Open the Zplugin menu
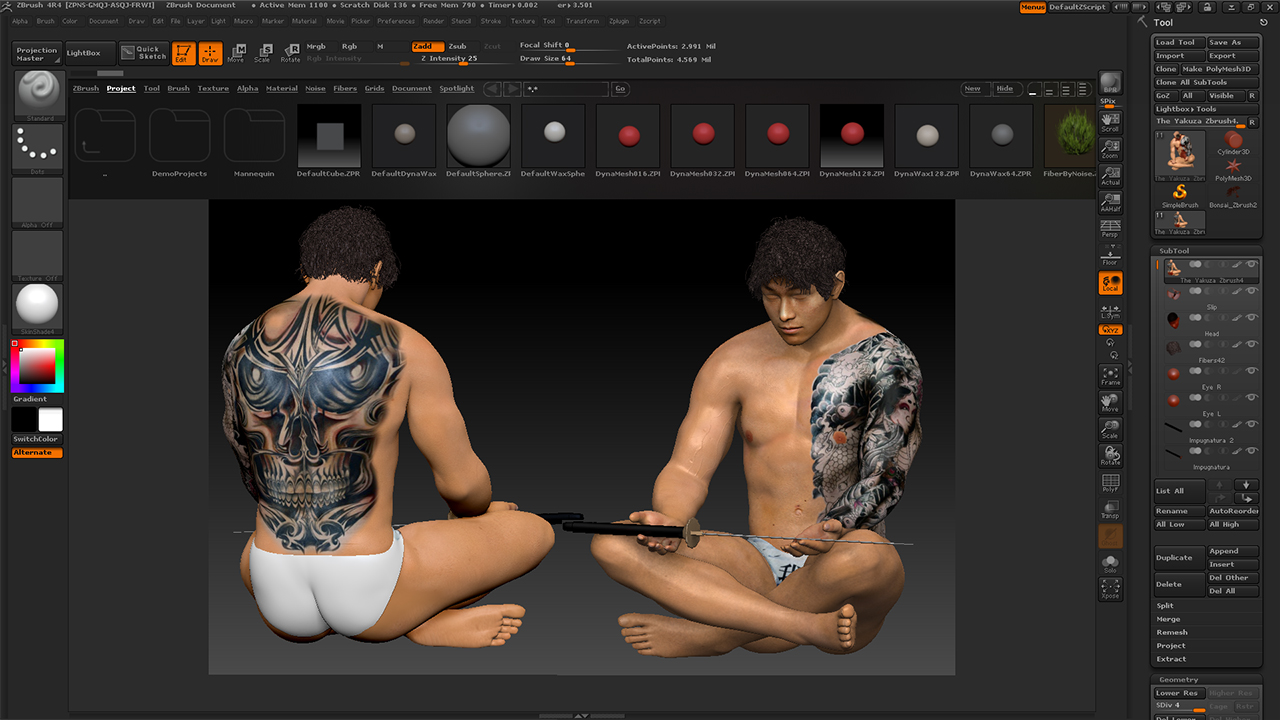Screen dimensions: 1280x720 click(x=619, y=21)
